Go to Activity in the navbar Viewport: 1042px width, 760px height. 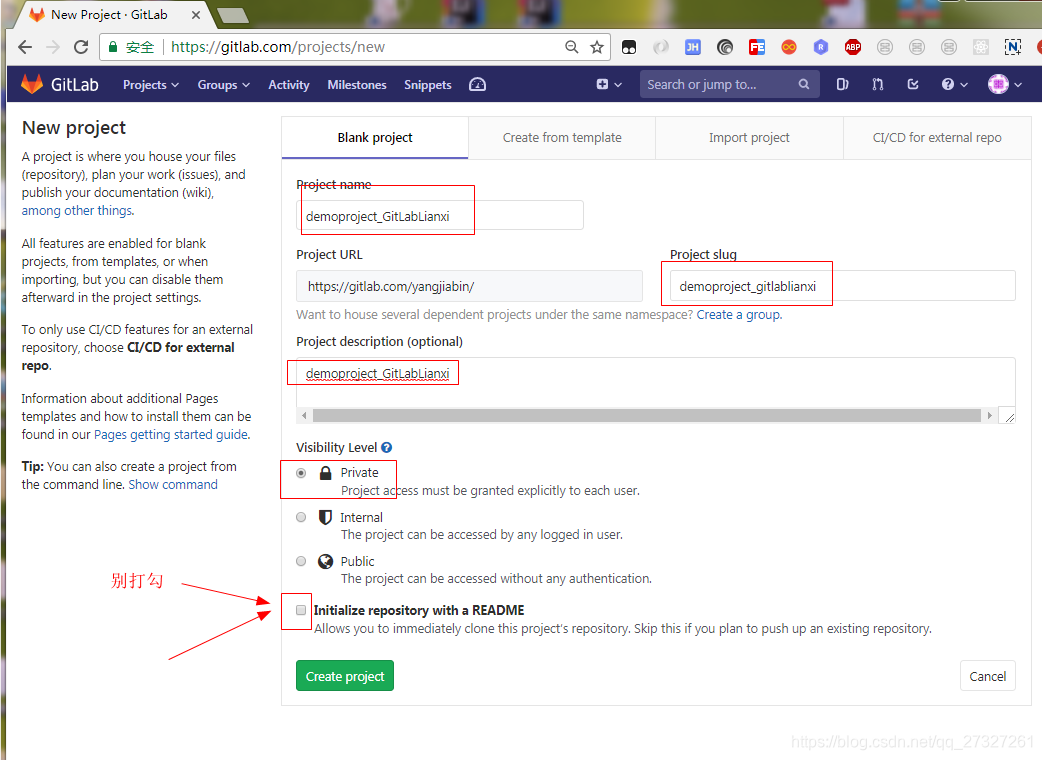coord(288,85)
